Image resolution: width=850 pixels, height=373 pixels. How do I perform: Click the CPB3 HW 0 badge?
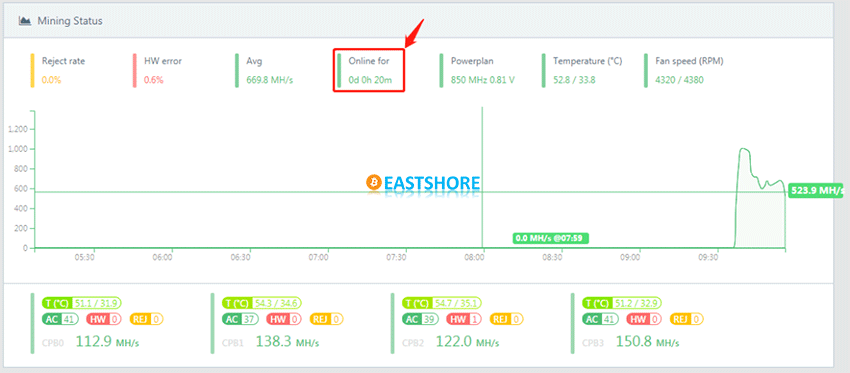(x=645, y=319)
